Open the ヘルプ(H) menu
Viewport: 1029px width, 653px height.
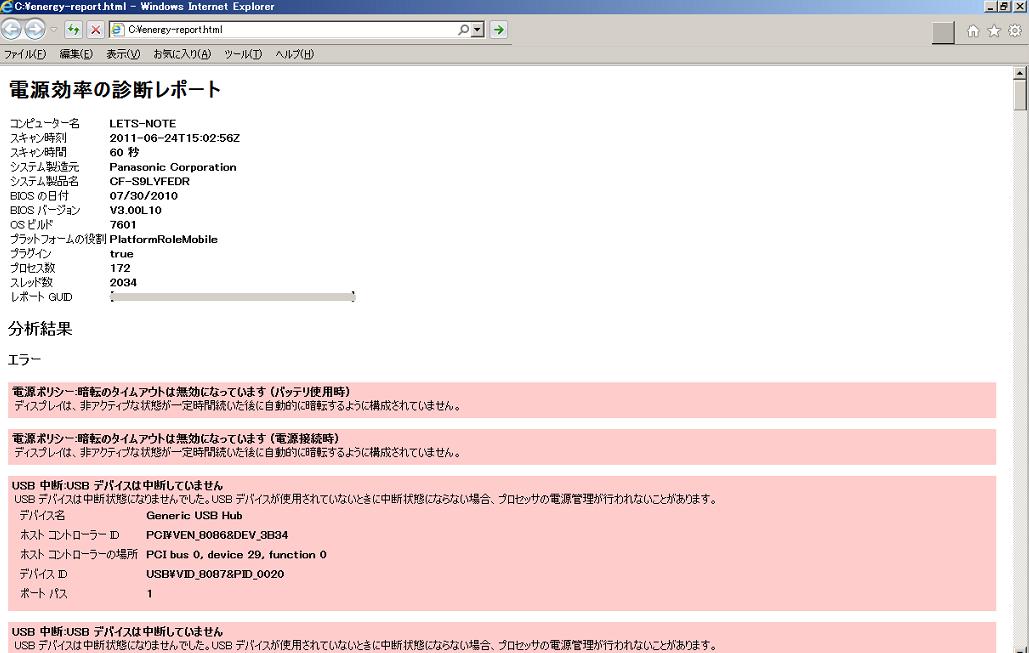(x=294, y=54)
